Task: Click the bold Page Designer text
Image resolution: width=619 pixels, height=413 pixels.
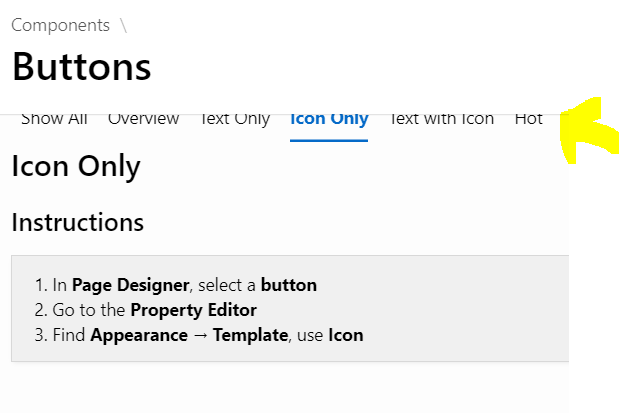Action: [131, 285]
